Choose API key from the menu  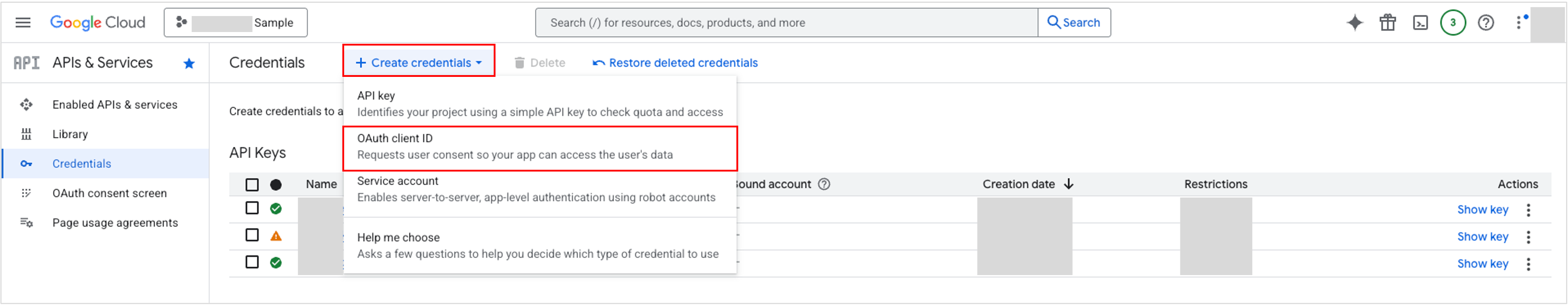pos(540,104)
